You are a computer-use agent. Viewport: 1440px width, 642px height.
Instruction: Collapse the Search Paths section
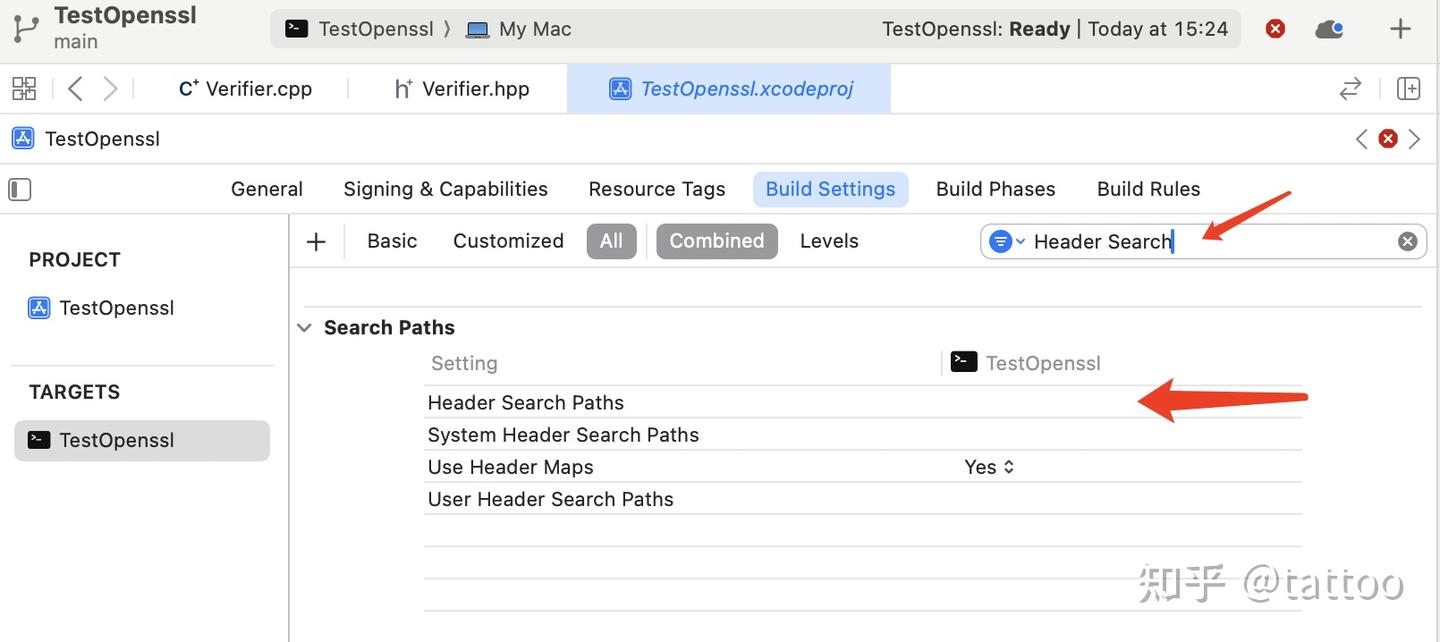[304, 328]
